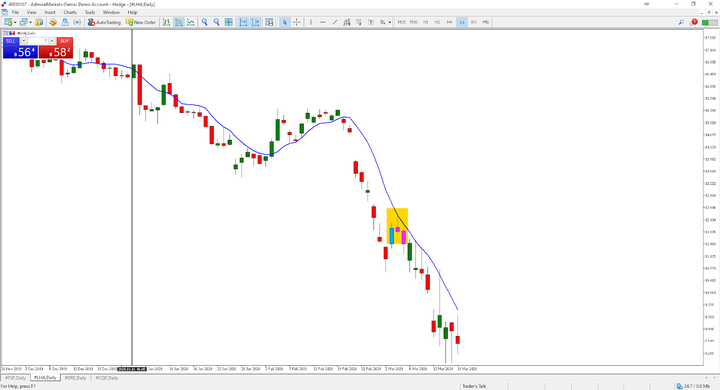
Task: Switch to the #CQP,Daily chart tab
Action: point(107,378)
